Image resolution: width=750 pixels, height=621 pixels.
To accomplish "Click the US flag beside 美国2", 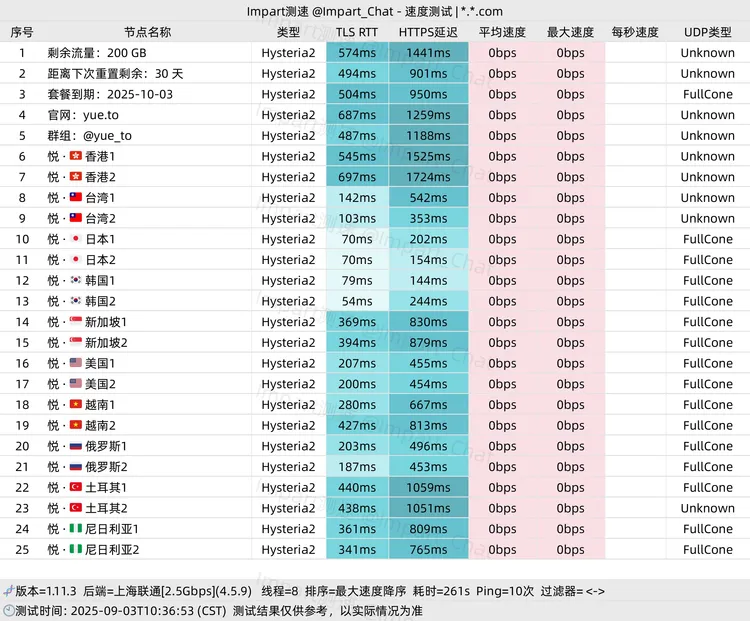I will click(x=76, y=384).
